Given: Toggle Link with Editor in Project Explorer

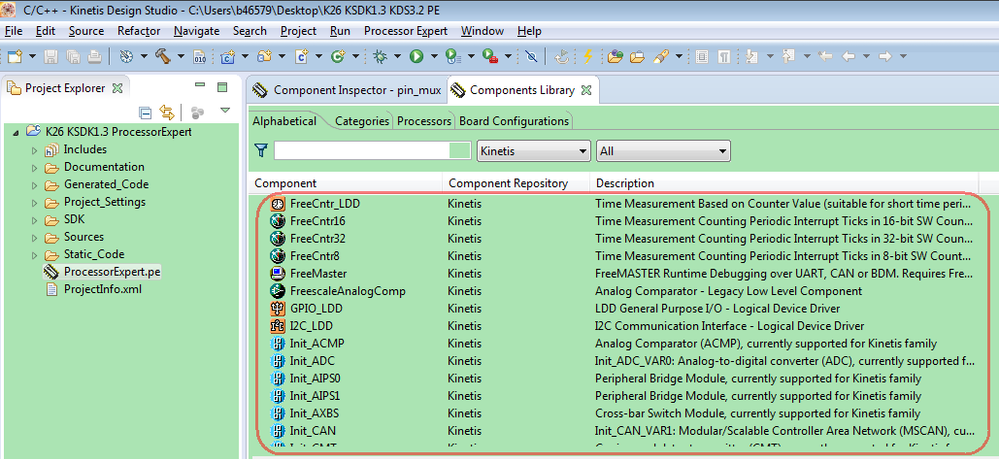Looking at the screenshot, I should click(x=167, y=113).
